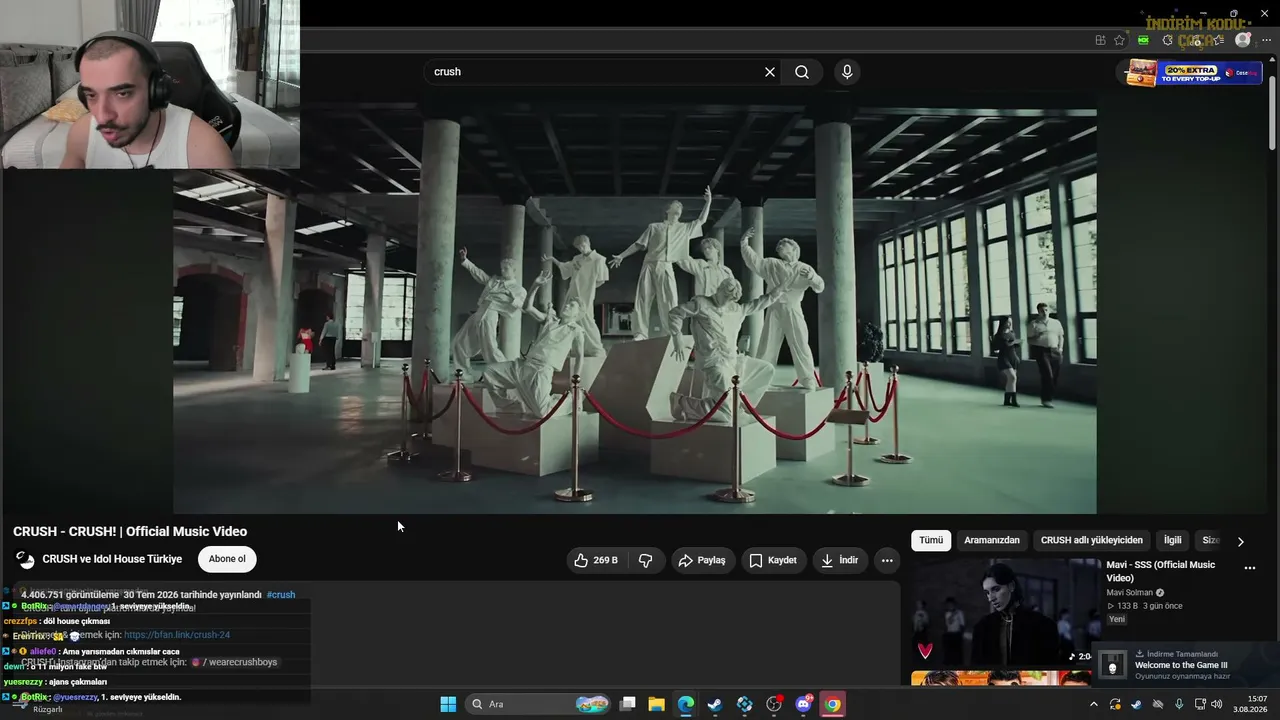Open options for the Mavi - SSS video
1280x720 pixels.
point(1249,568)
